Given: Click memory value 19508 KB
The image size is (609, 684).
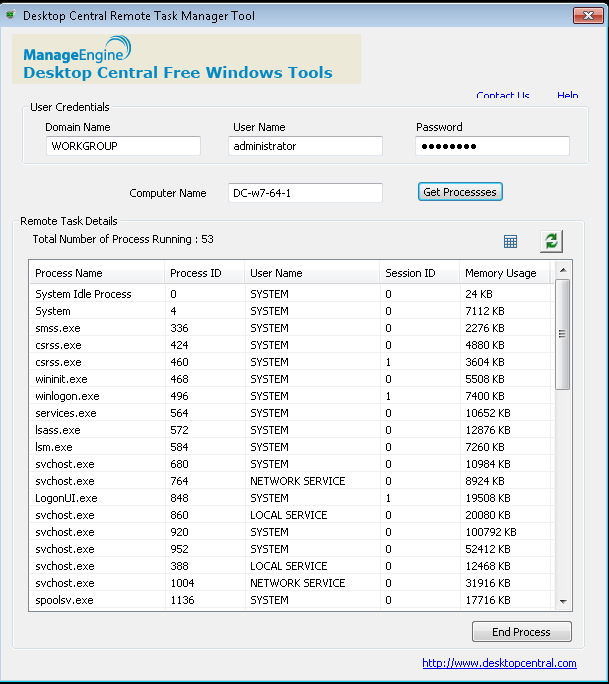Looking at the screenshot, I should click(488, 498).
